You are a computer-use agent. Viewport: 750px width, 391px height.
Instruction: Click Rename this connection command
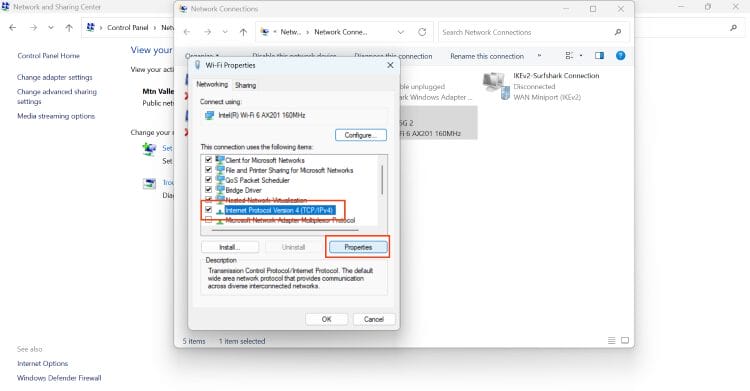pos(487,56)
